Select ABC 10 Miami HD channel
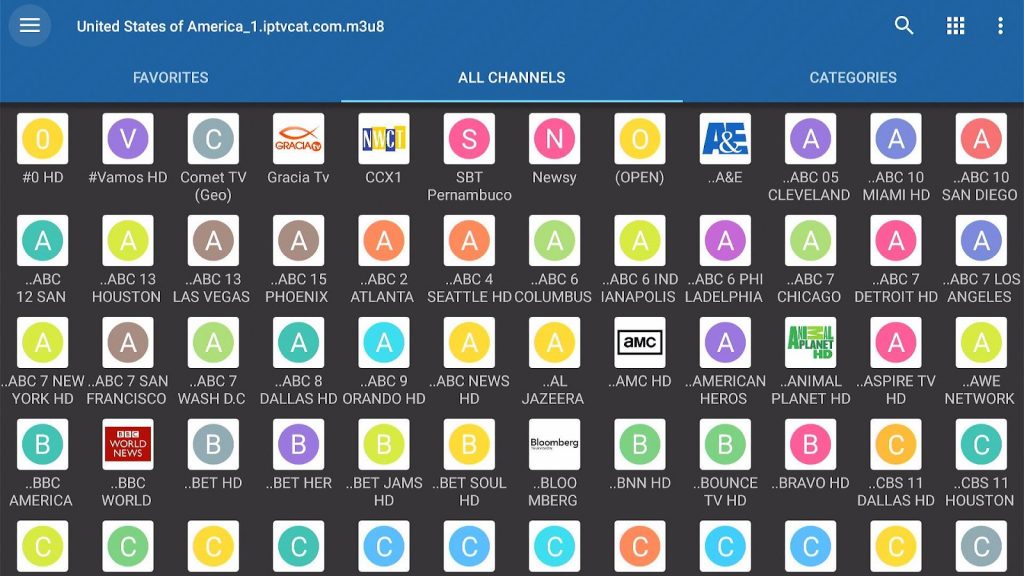The width and height of the screenshot is (1024, 576). tap(896, 139)
